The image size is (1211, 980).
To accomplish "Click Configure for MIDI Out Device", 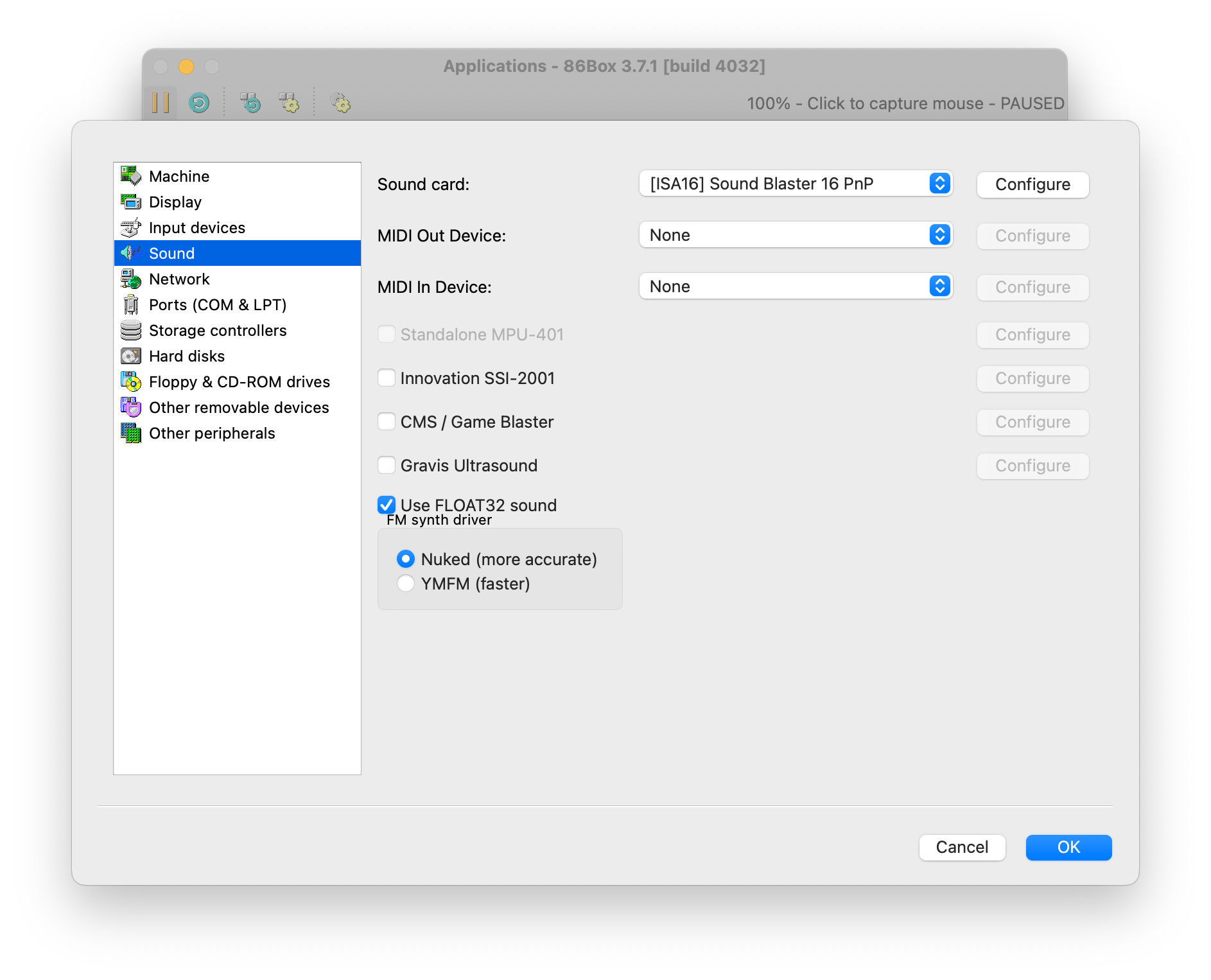I will click(1032, 236).
